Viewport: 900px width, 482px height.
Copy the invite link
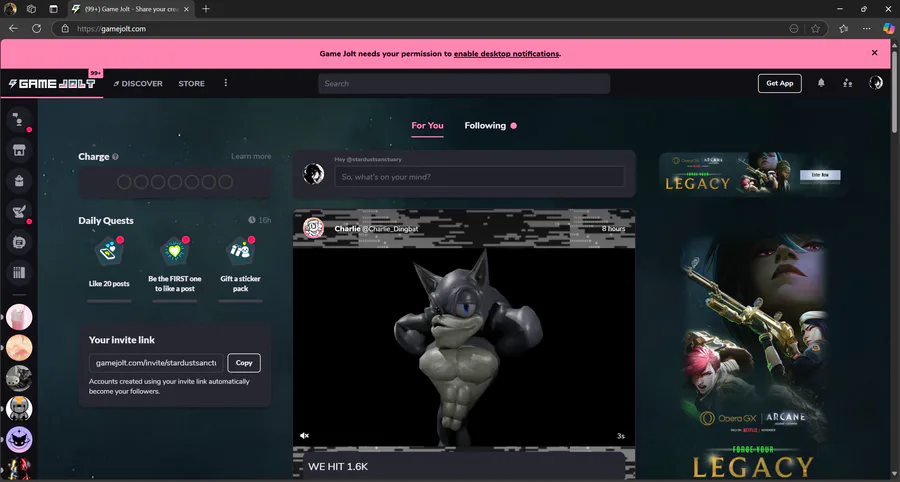244,363
